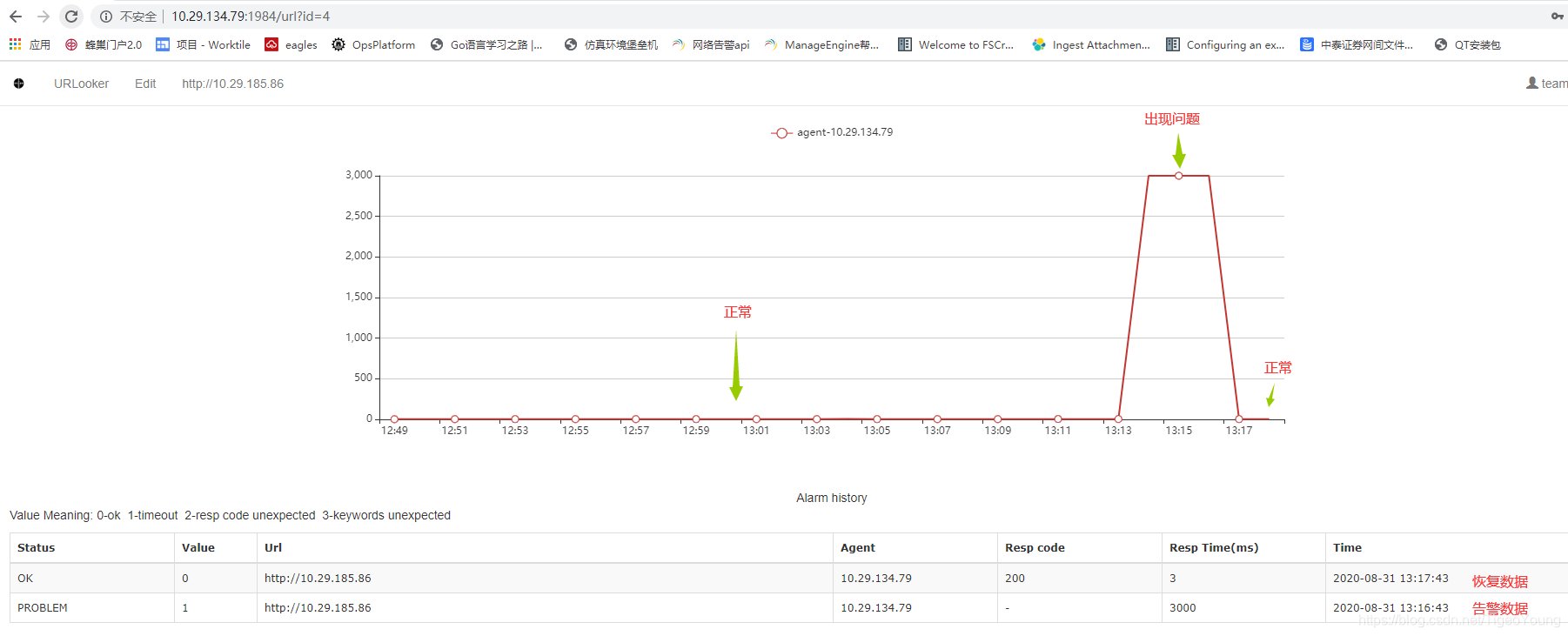This screenshot has height=636, width=1568.
Task: Open the saved password key icon
Action: click(1557, 17)
